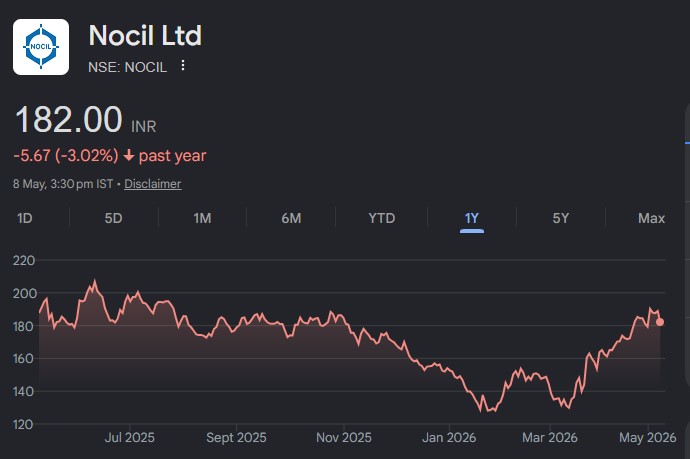Screen dimensions: 690x459
Task: Click the endpoint dot on the price chart
Action: click(x=660, y=322)
